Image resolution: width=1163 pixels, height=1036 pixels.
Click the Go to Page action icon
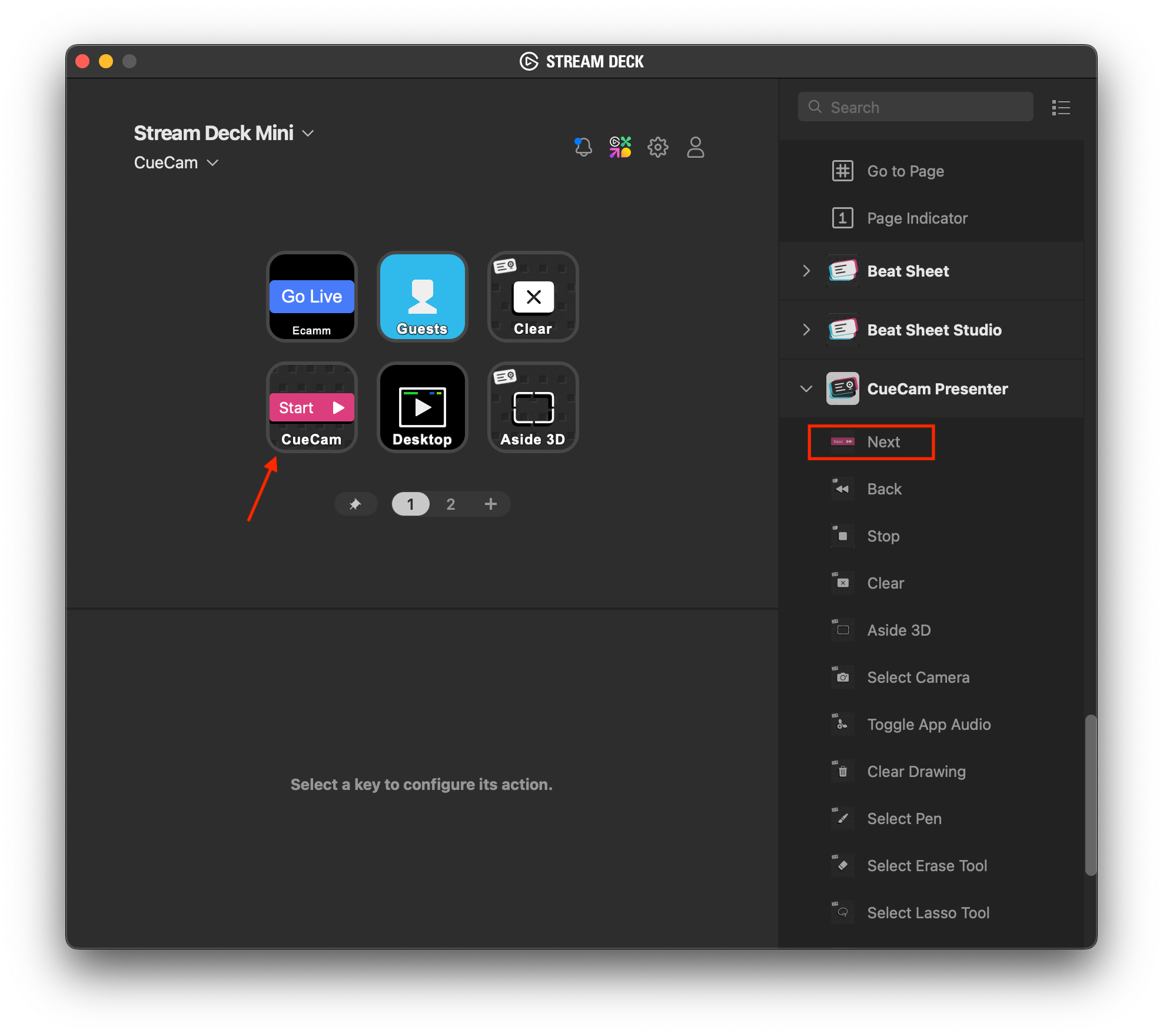842,171
